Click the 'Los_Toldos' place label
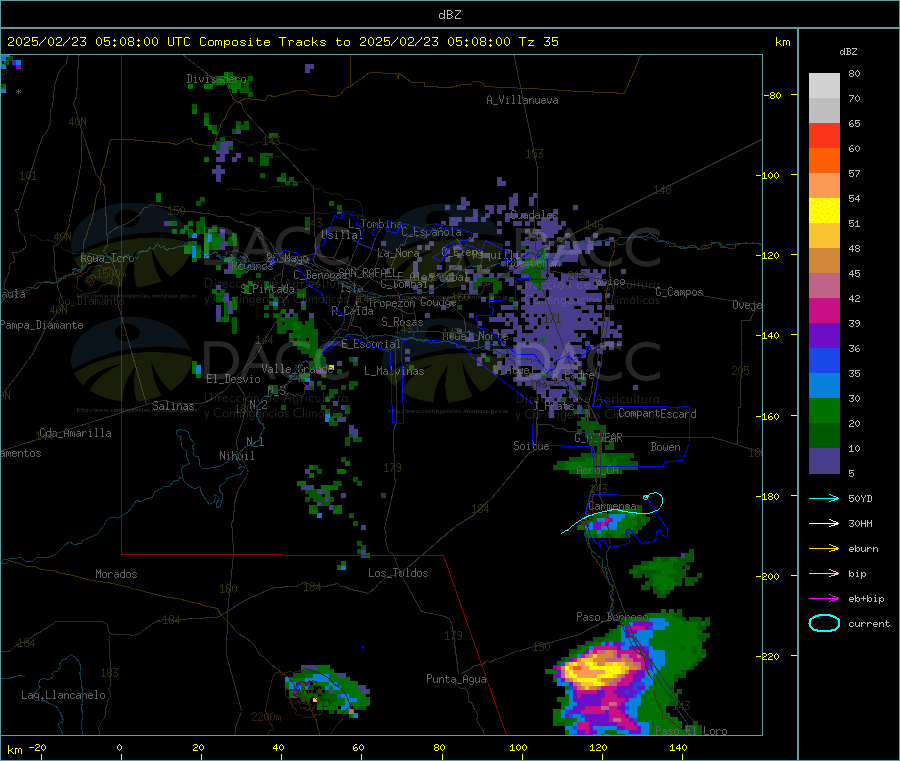Image resolution: width=900 pixels, height=761 pixels. pos(398,573)
